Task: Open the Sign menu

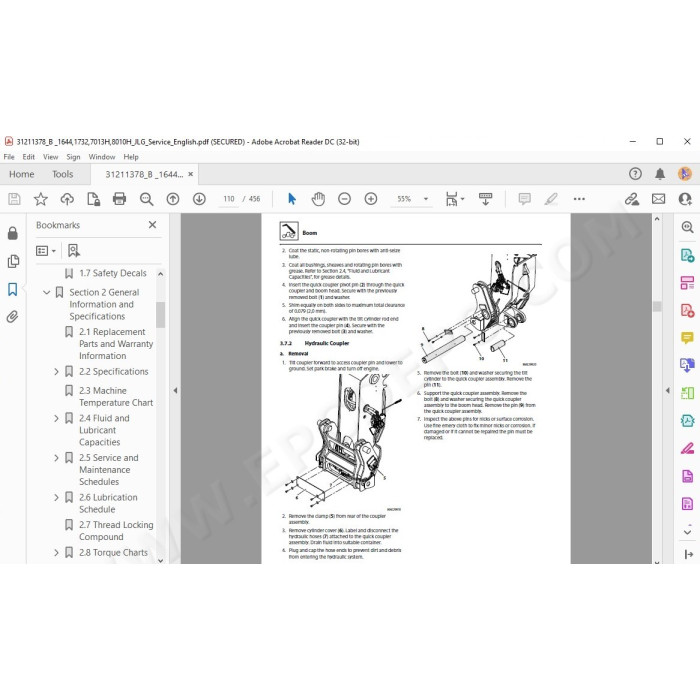Action: point(73,157)
